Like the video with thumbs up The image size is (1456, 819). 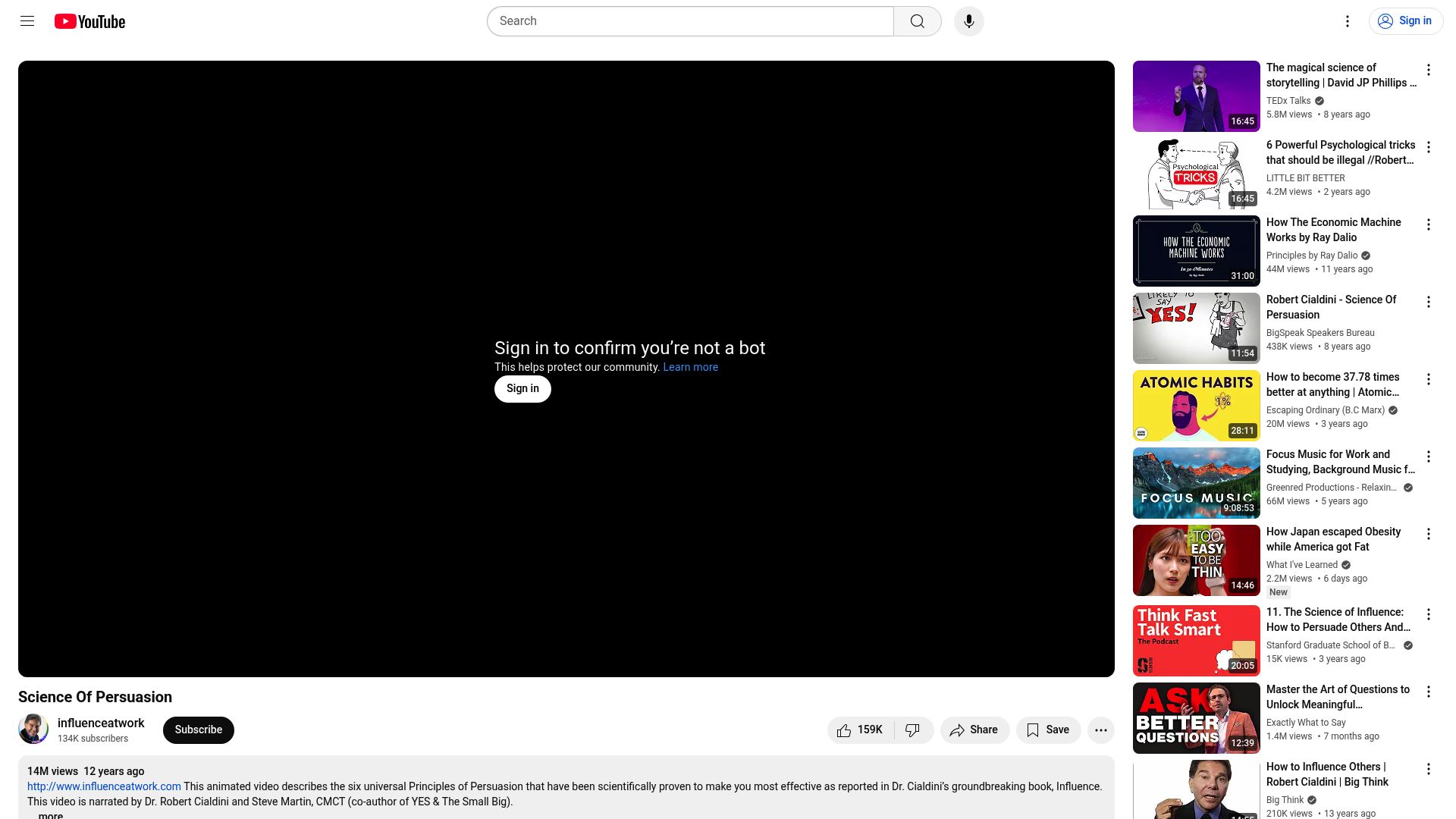[x=860, y=730]
